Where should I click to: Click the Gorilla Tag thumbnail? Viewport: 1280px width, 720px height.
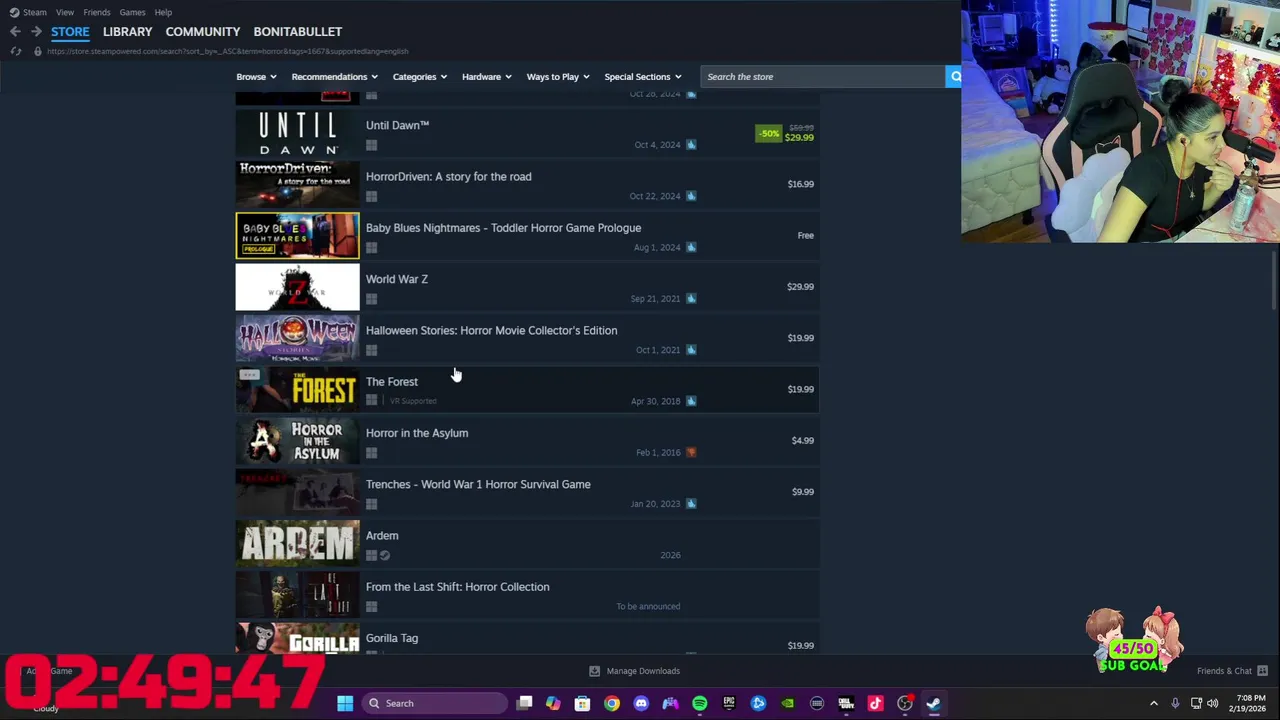point(297,638)
